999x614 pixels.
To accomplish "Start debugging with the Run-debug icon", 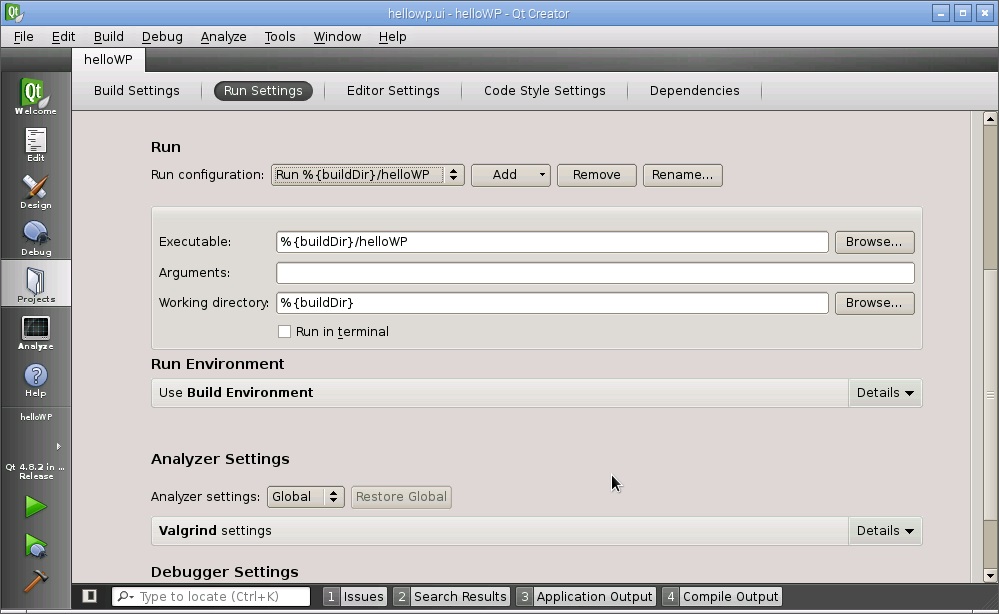I will tap(35, 545).
